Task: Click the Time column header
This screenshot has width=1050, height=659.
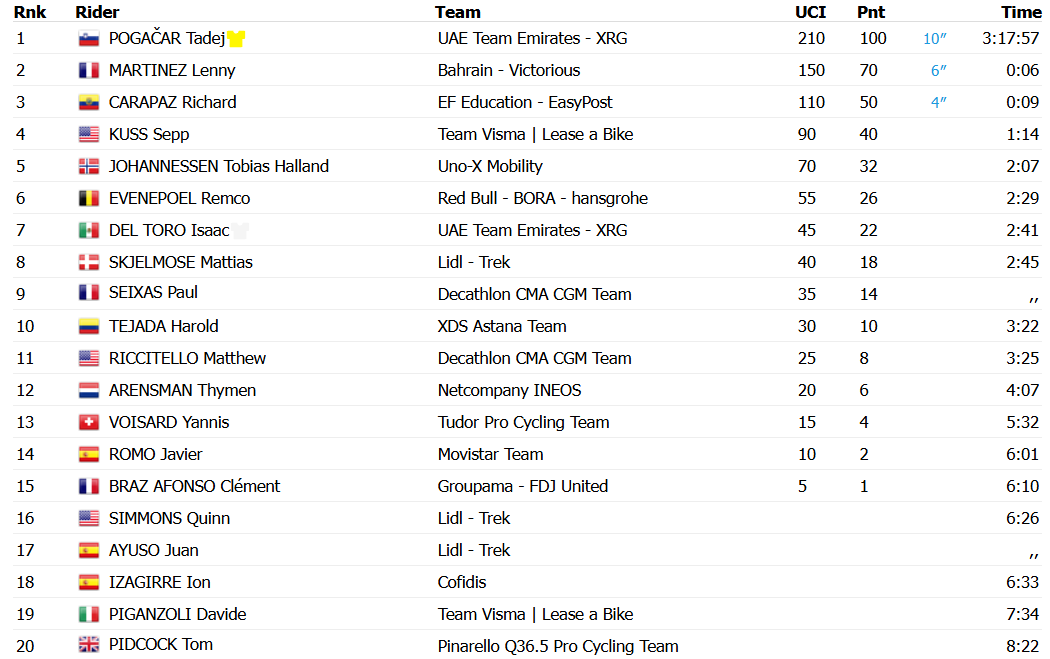Action: tap(1021, 12)
